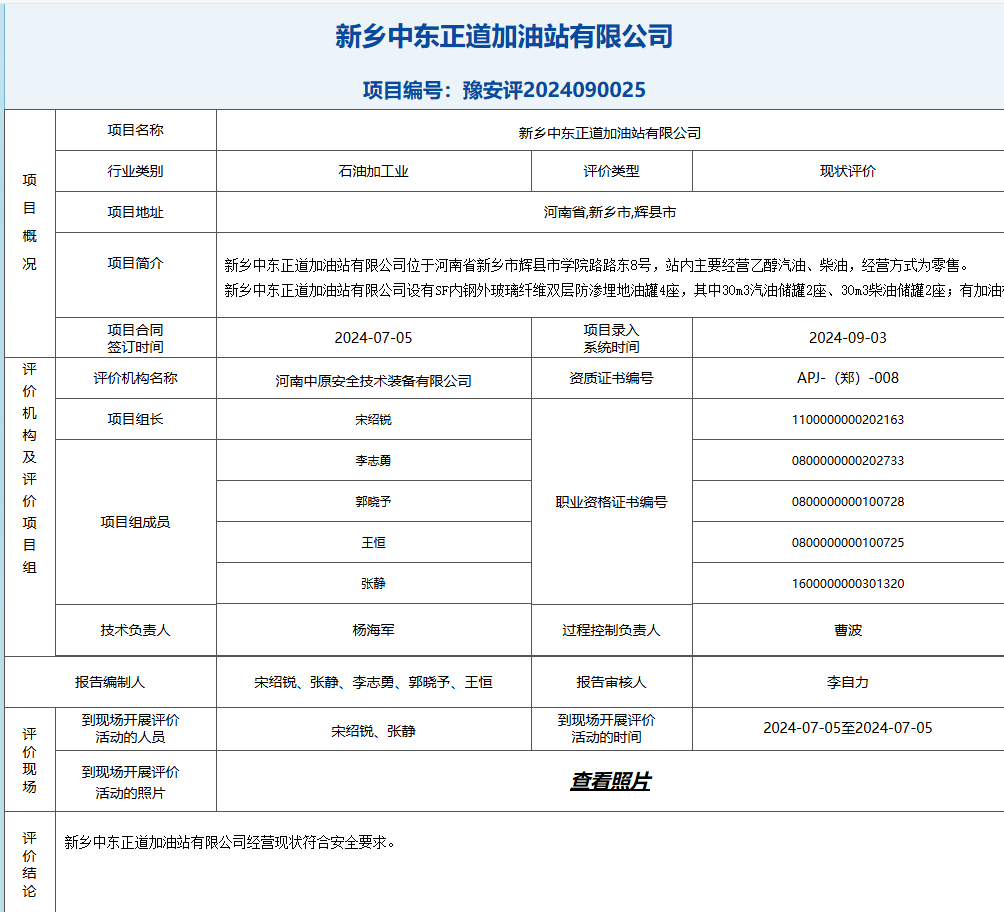This screenshot has width=1004, height=912.
Task: Select the certificate number 0800000000202733
Action: [848, 461]
